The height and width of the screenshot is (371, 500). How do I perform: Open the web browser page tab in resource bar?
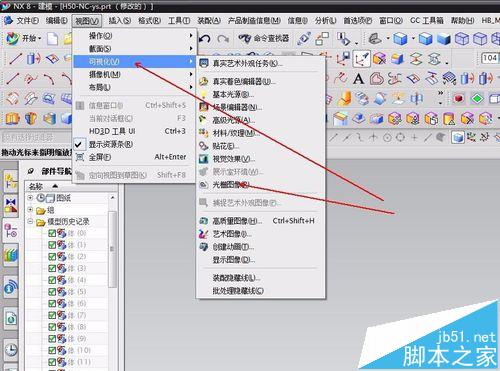(11, 319)
